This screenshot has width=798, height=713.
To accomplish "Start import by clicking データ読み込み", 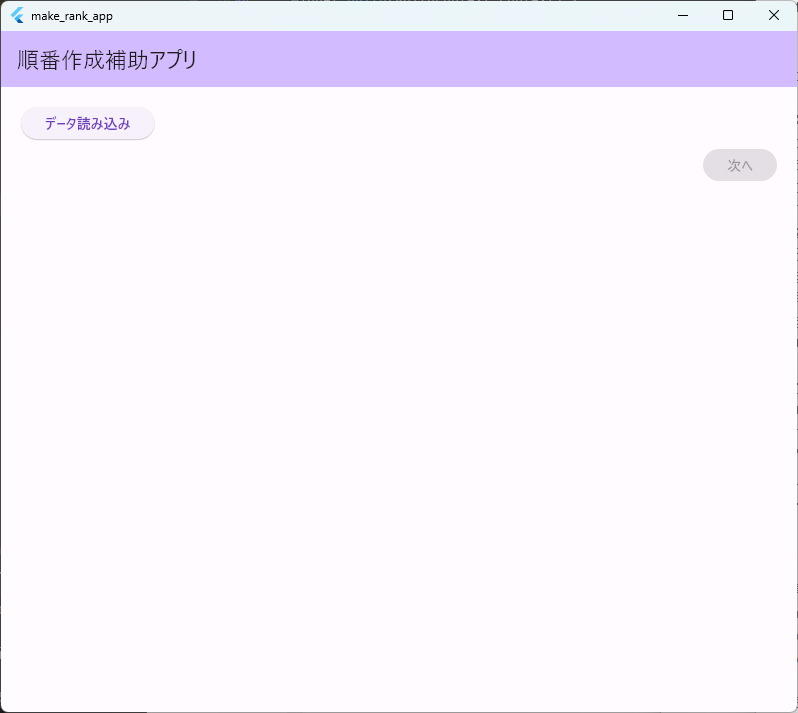I will point(88,124).
